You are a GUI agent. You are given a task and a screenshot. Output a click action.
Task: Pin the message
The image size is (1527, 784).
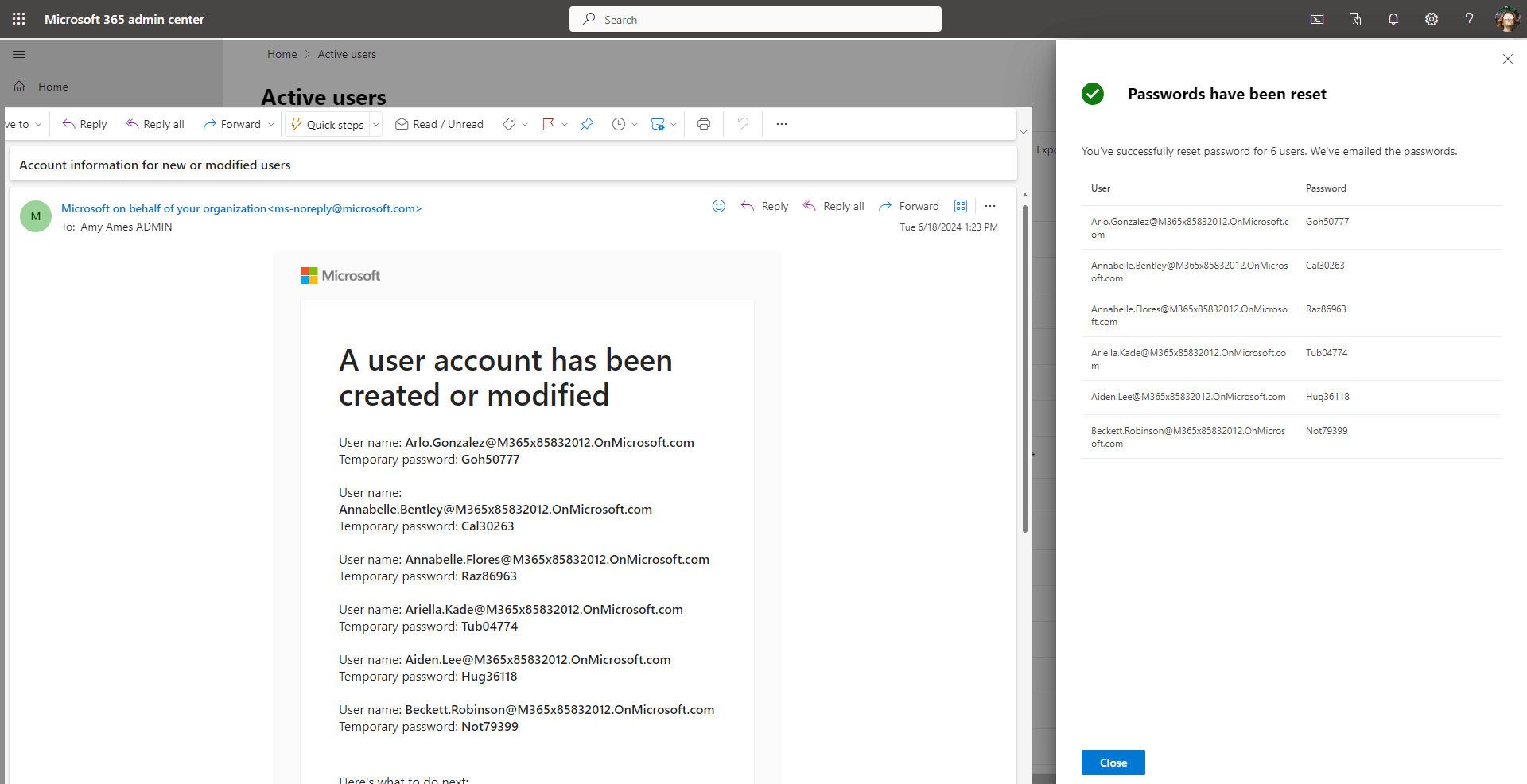tap(587, 124)
